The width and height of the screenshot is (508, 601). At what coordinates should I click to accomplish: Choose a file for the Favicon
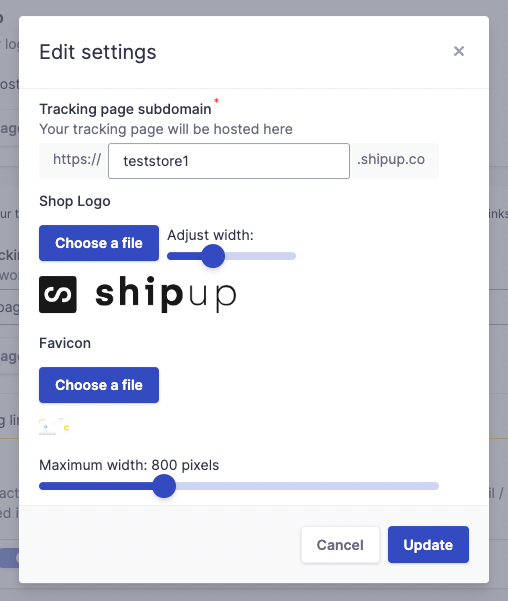coord(99,385)
